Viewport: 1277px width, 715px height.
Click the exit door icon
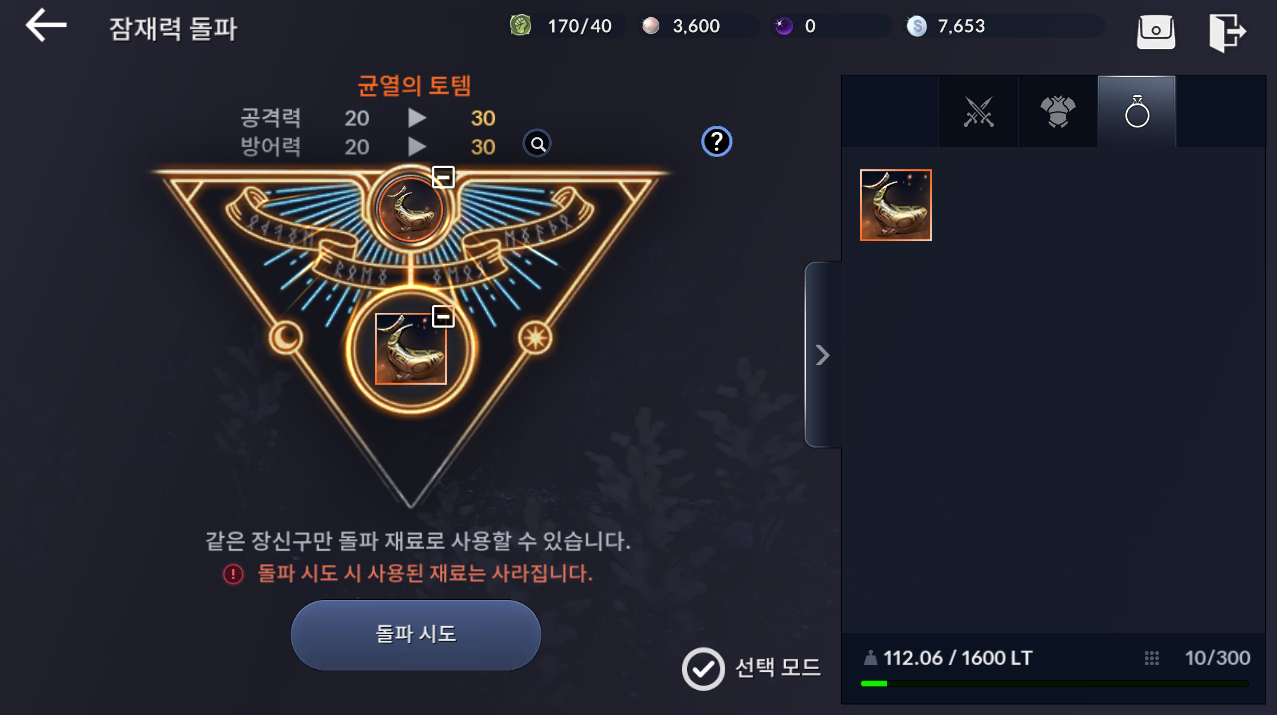point(1226,31)
